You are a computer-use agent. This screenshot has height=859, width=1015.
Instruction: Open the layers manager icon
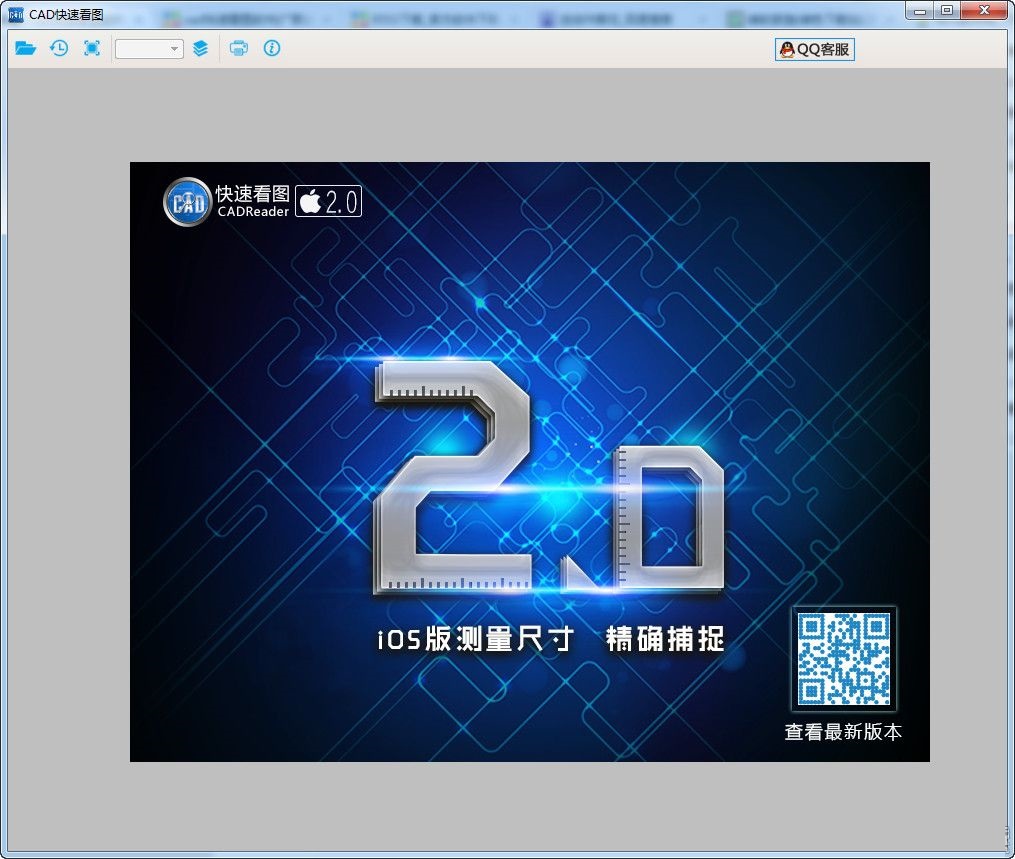tap(201, 48)
